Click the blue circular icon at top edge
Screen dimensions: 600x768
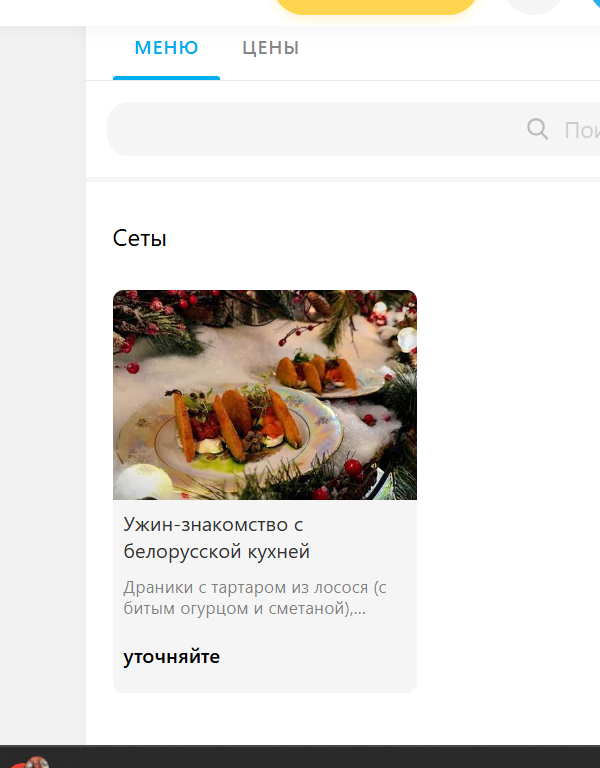coord(595,4)
